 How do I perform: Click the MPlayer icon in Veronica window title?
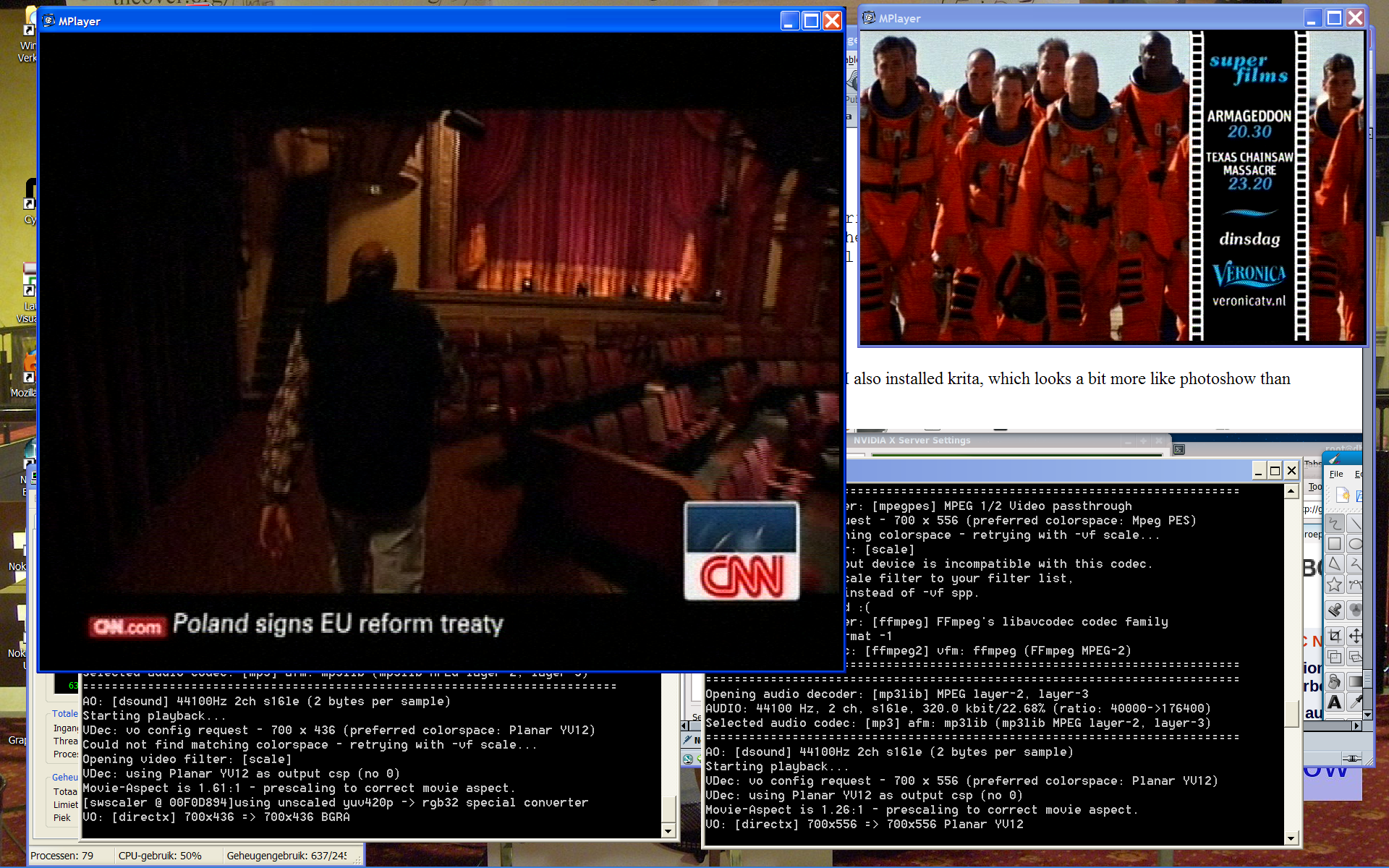coord(869,18)
